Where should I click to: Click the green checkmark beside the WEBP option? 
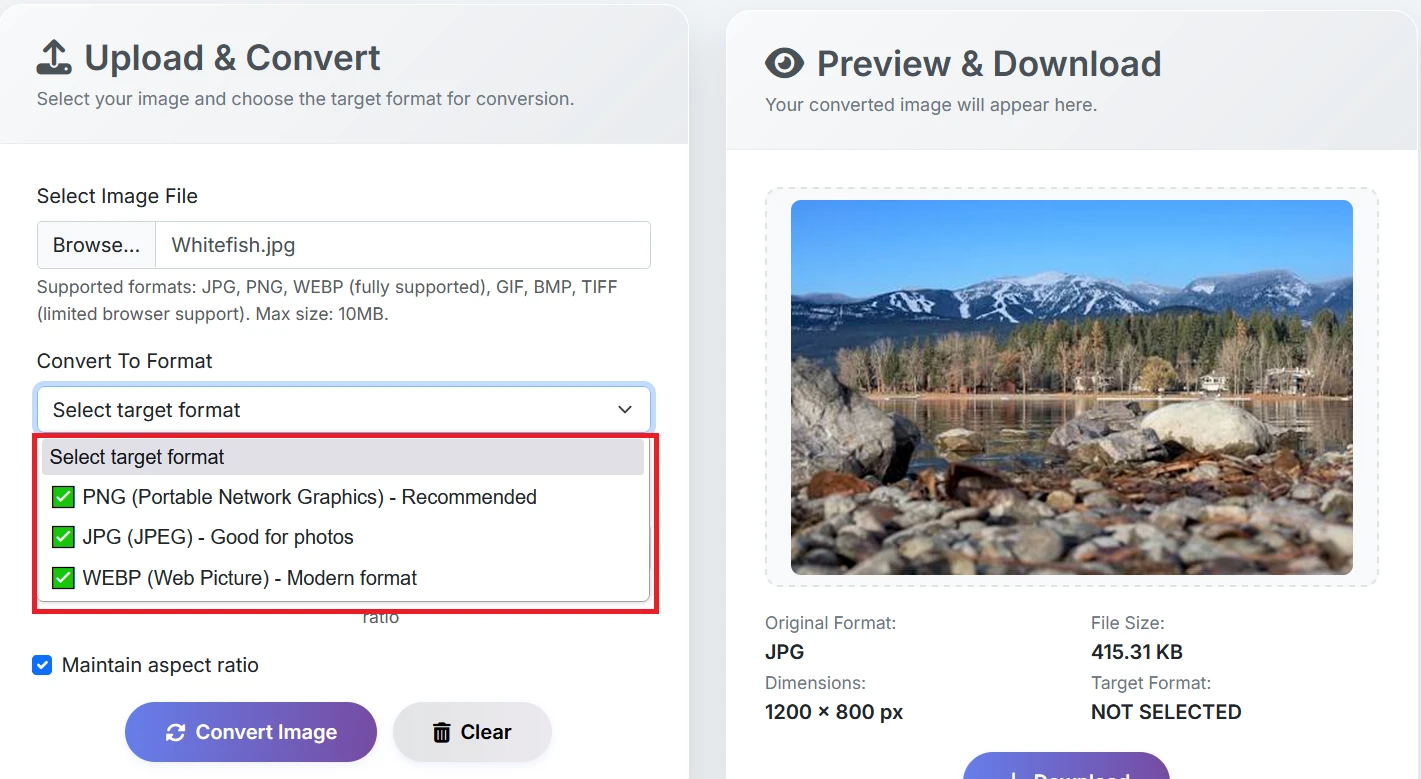pyautogui.click(x=62, y=577)
